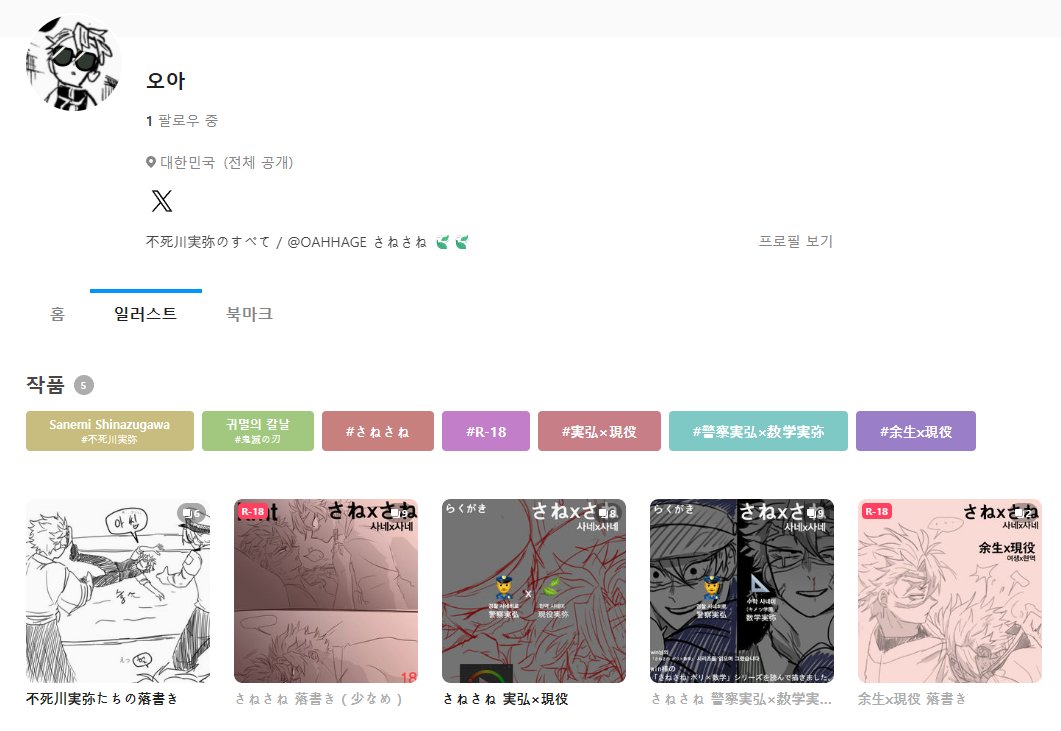Select the #さねさね tag
This screenshot has width=1061, height=731.
[x=378, y=430]
